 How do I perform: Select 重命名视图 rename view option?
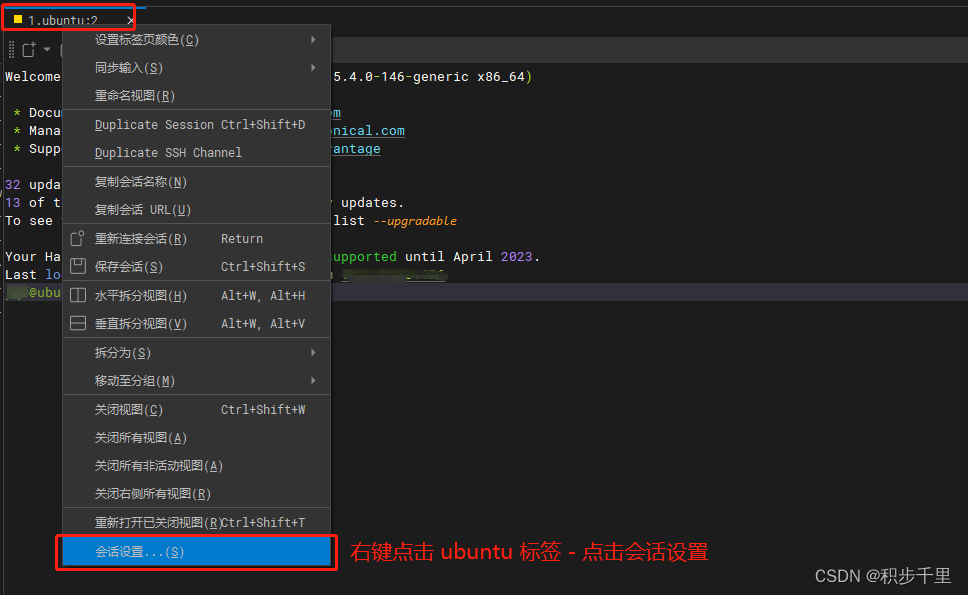pos(196,96)
